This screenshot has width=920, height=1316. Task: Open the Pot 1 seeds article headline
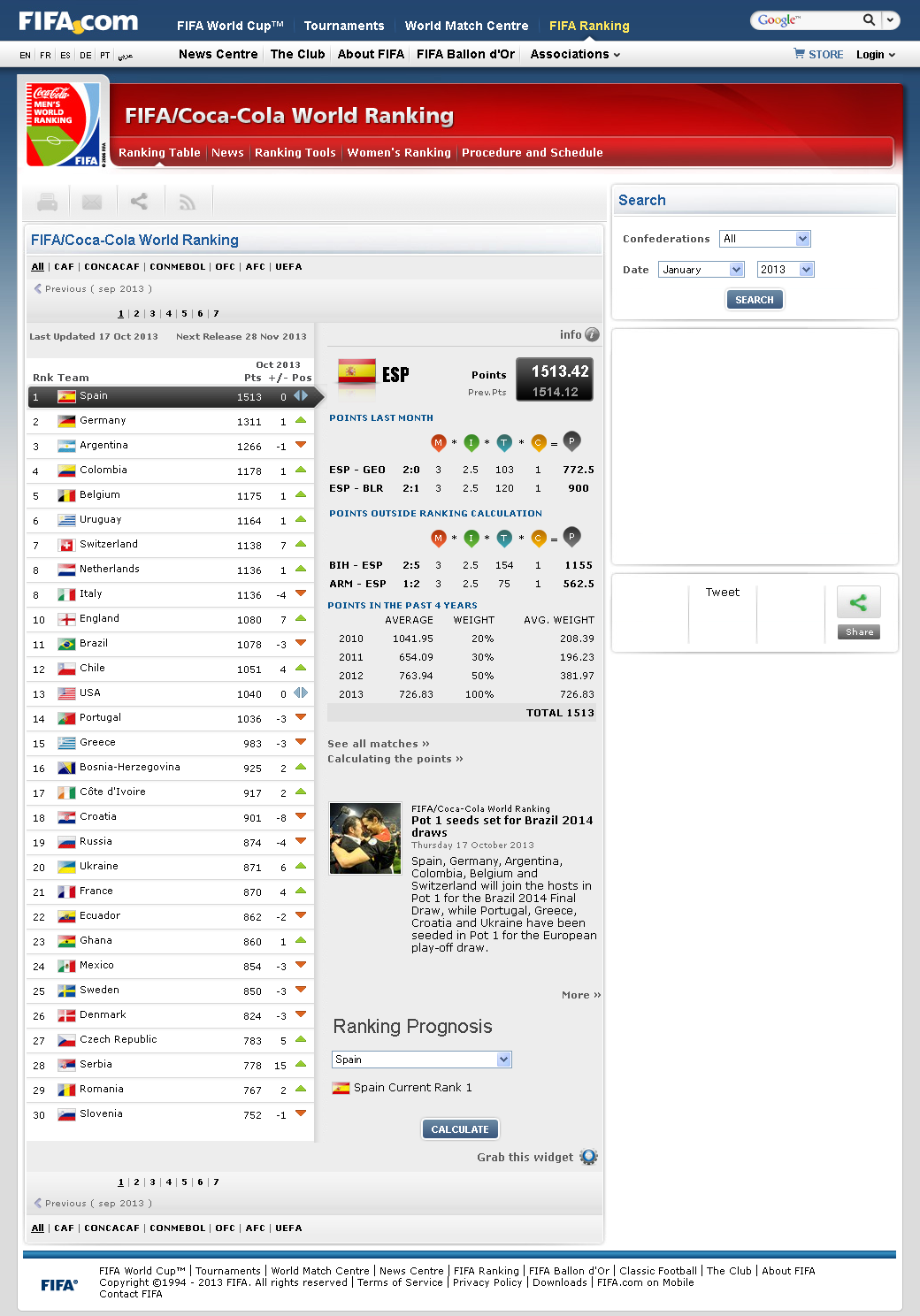click(x=502, y=826)
